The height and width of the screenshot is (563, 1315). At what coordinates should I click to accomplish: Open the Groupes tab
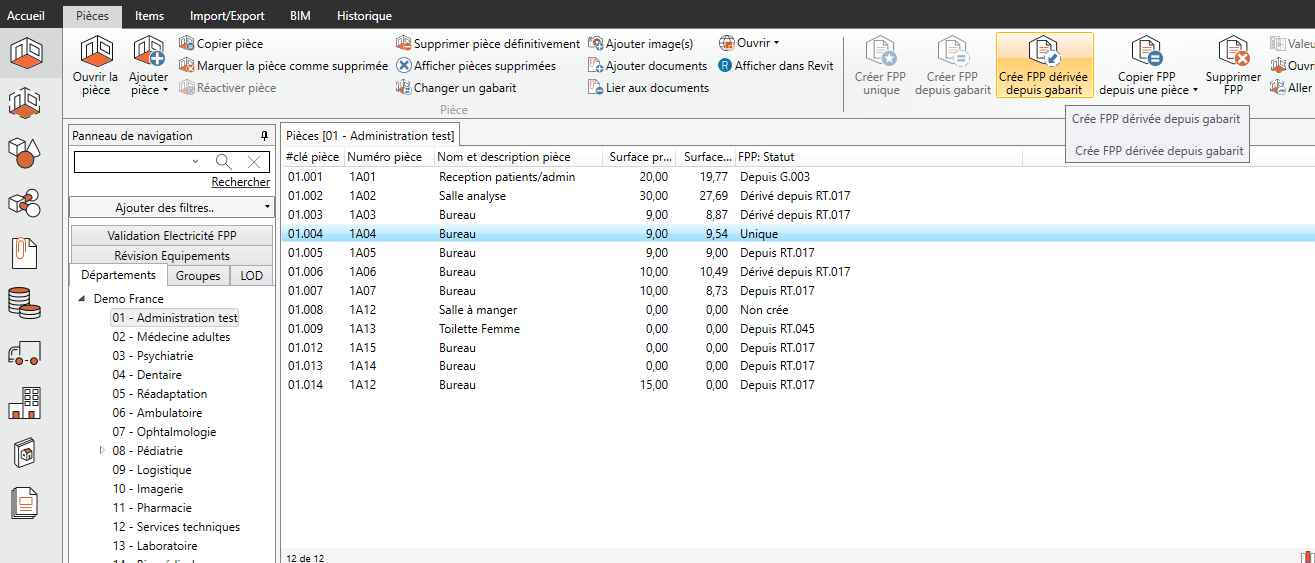pos(197,276)
